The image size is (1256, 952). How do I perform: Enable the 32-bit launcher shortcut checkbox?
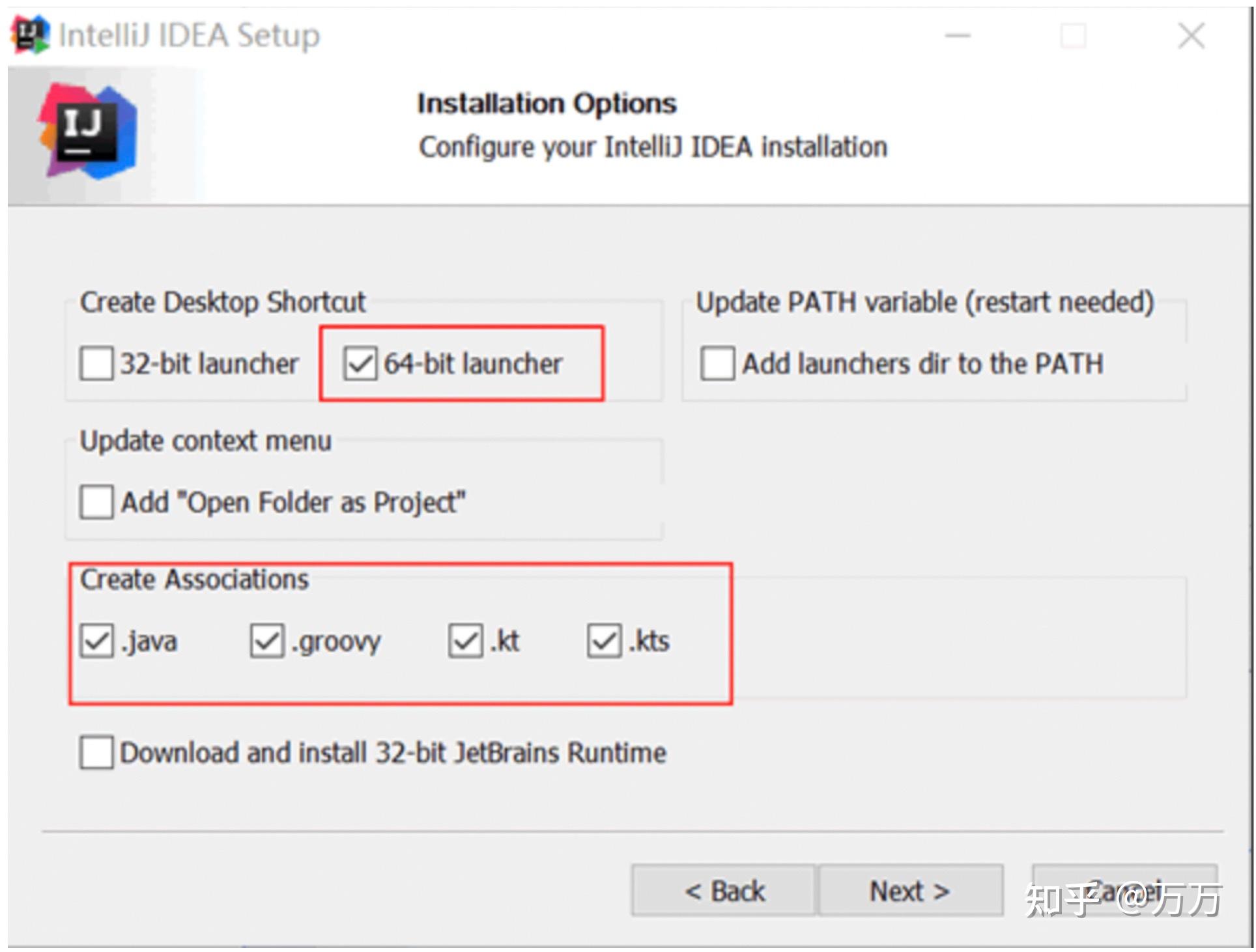96,363
